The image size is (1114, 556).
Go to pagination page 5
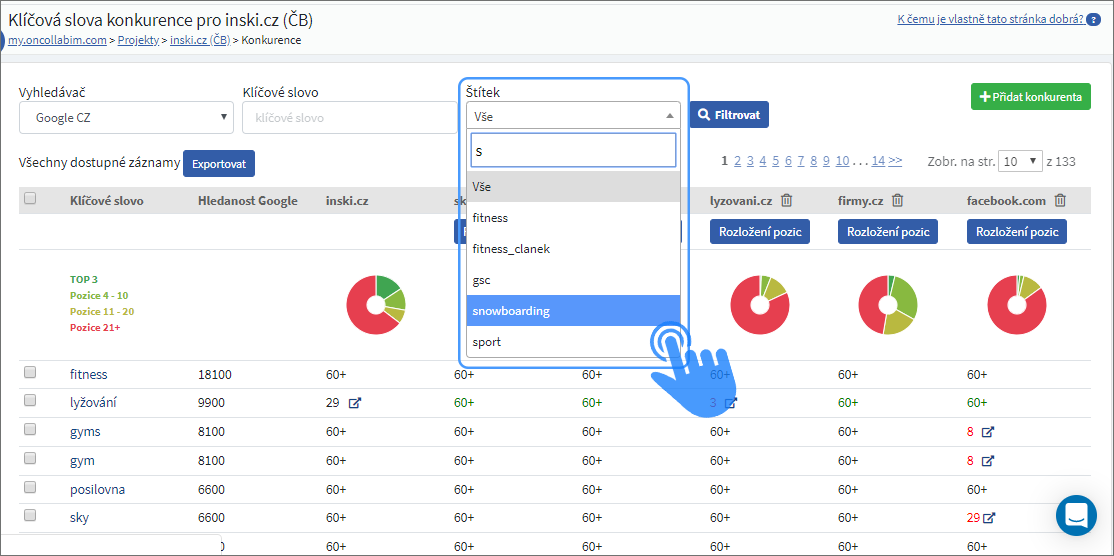[x=776, y=161]
